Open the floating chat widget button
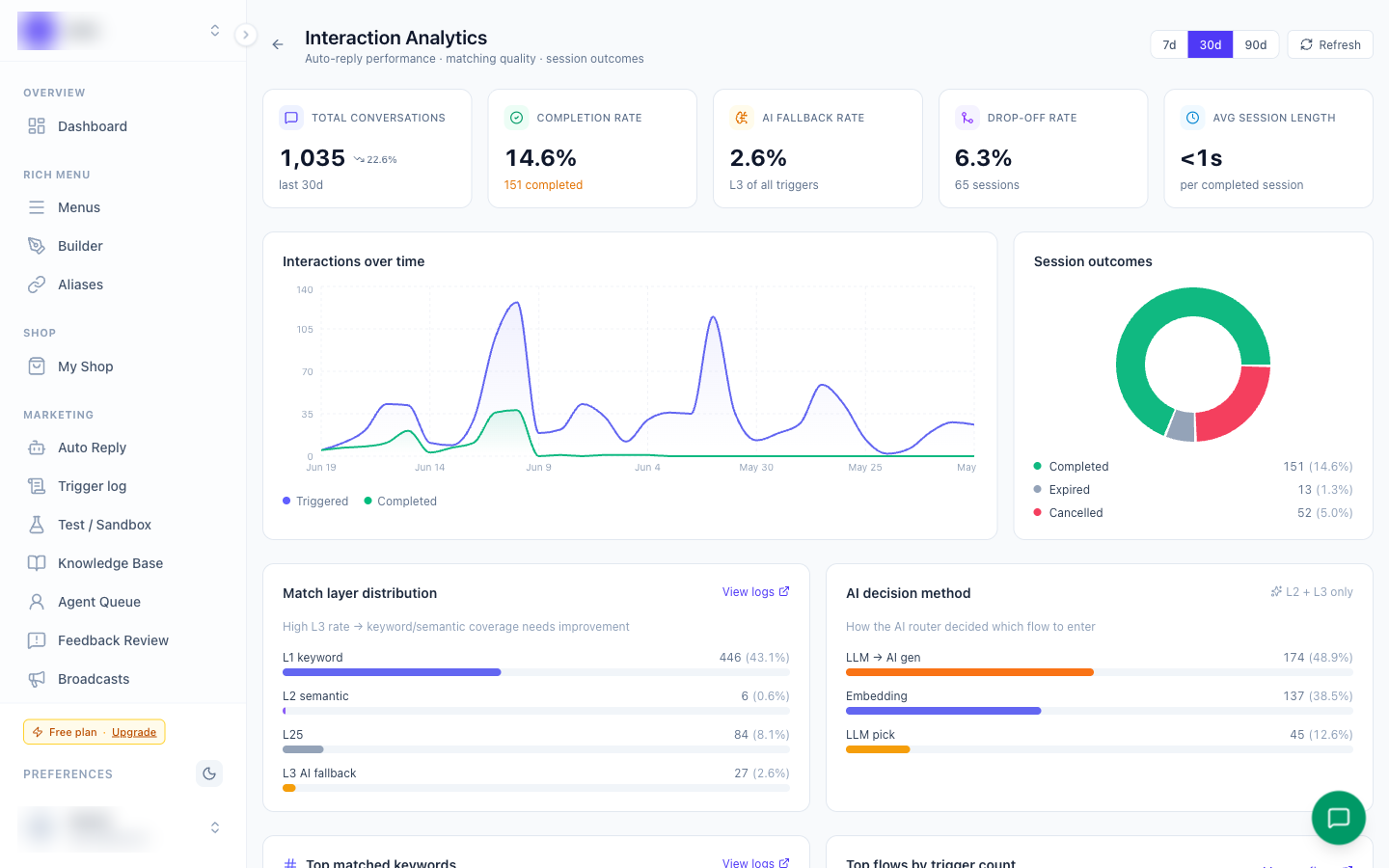The width and height of the screenshot is (1389, 868). (1338, 818)
